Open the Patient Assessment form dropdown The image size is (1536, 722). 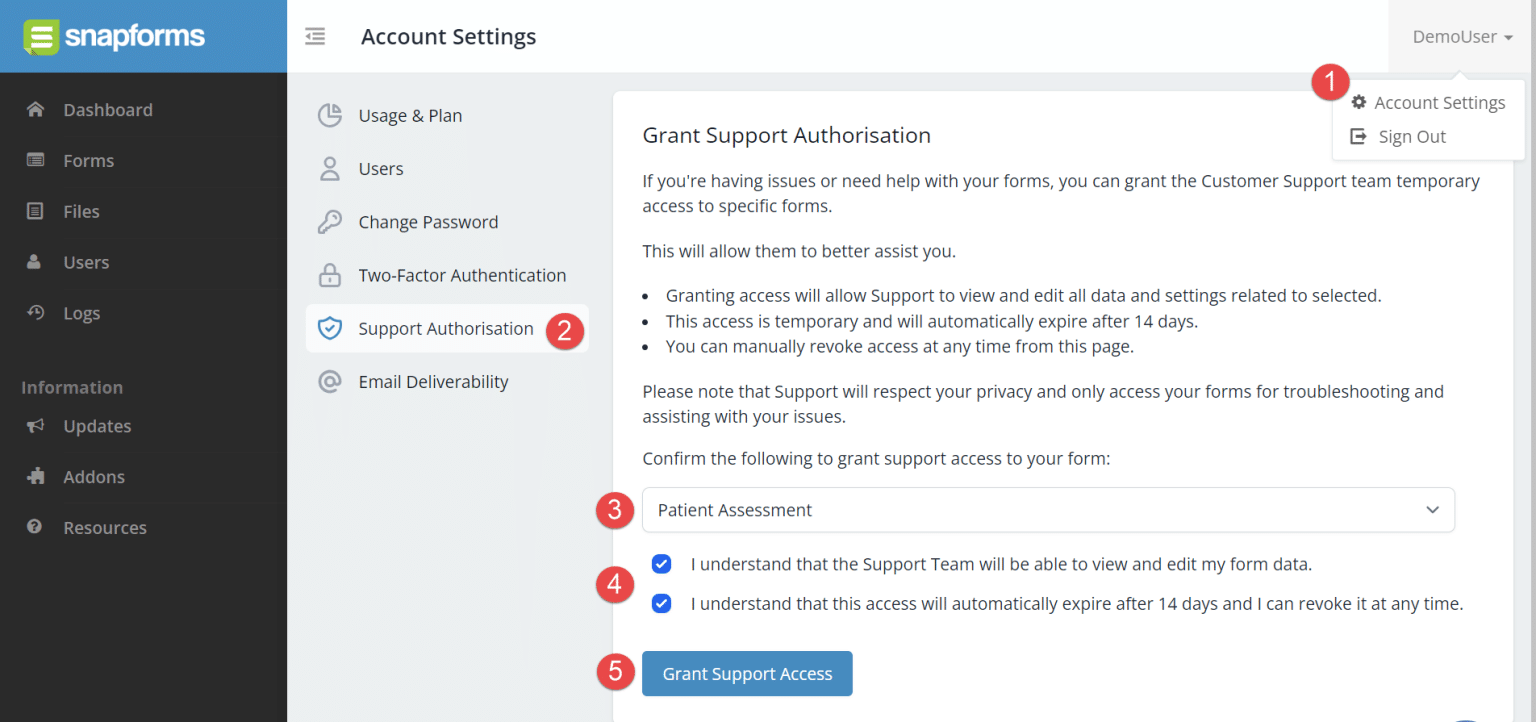1048,510
